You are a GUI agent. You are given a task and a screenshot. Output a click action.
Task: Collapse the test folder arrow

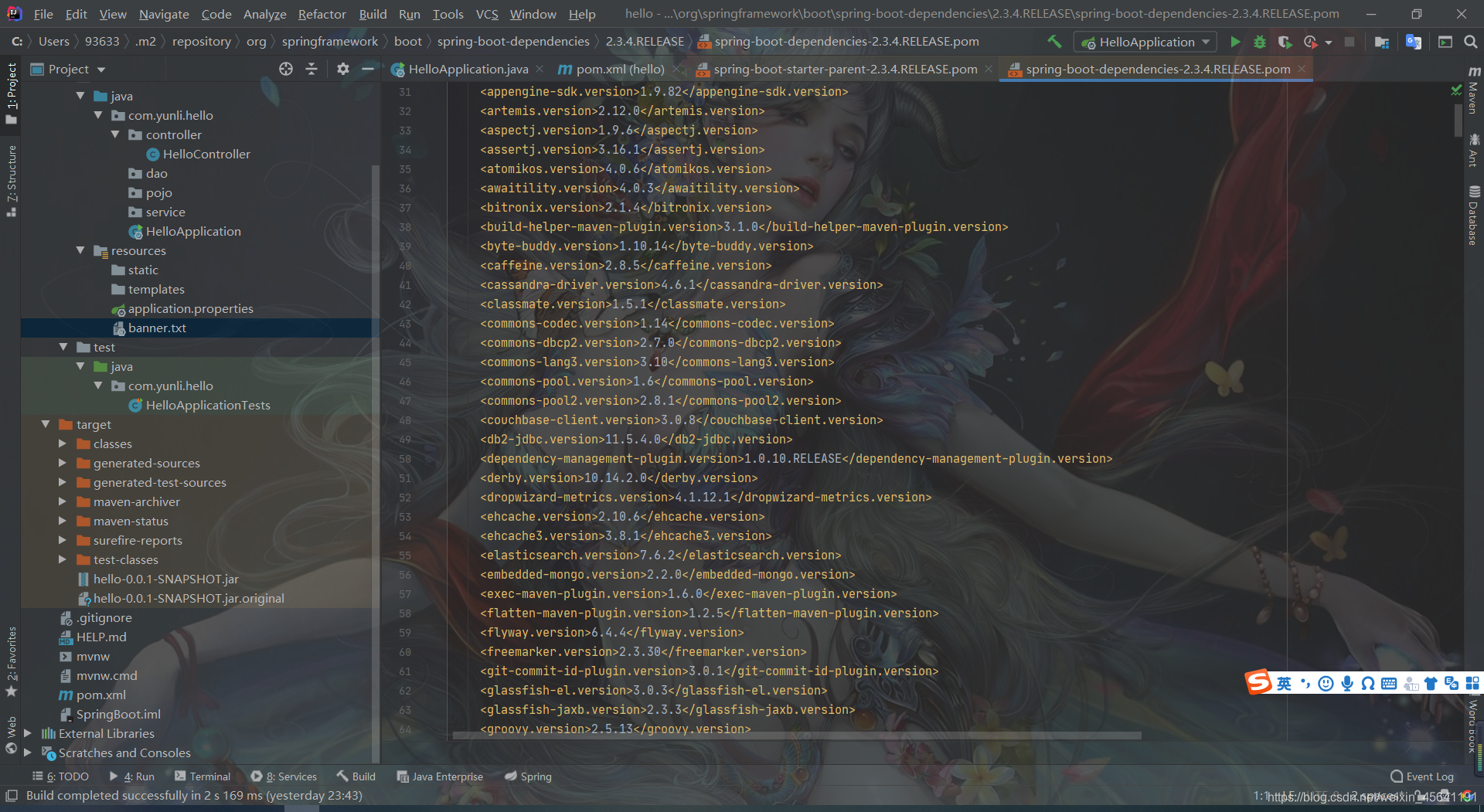[63, 347]
